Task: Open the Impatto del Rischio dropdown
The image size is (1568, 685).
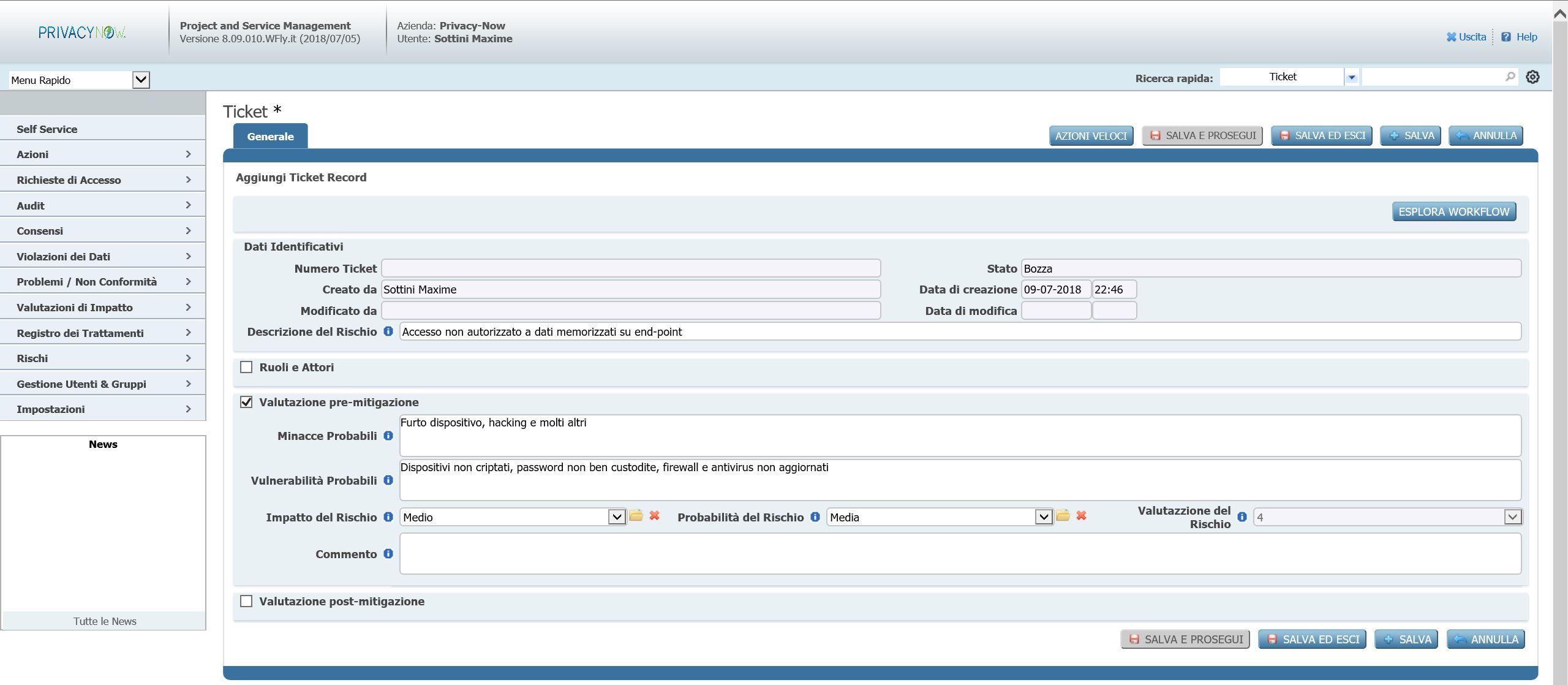Action: pyautogui.click(x=616, y=517)
